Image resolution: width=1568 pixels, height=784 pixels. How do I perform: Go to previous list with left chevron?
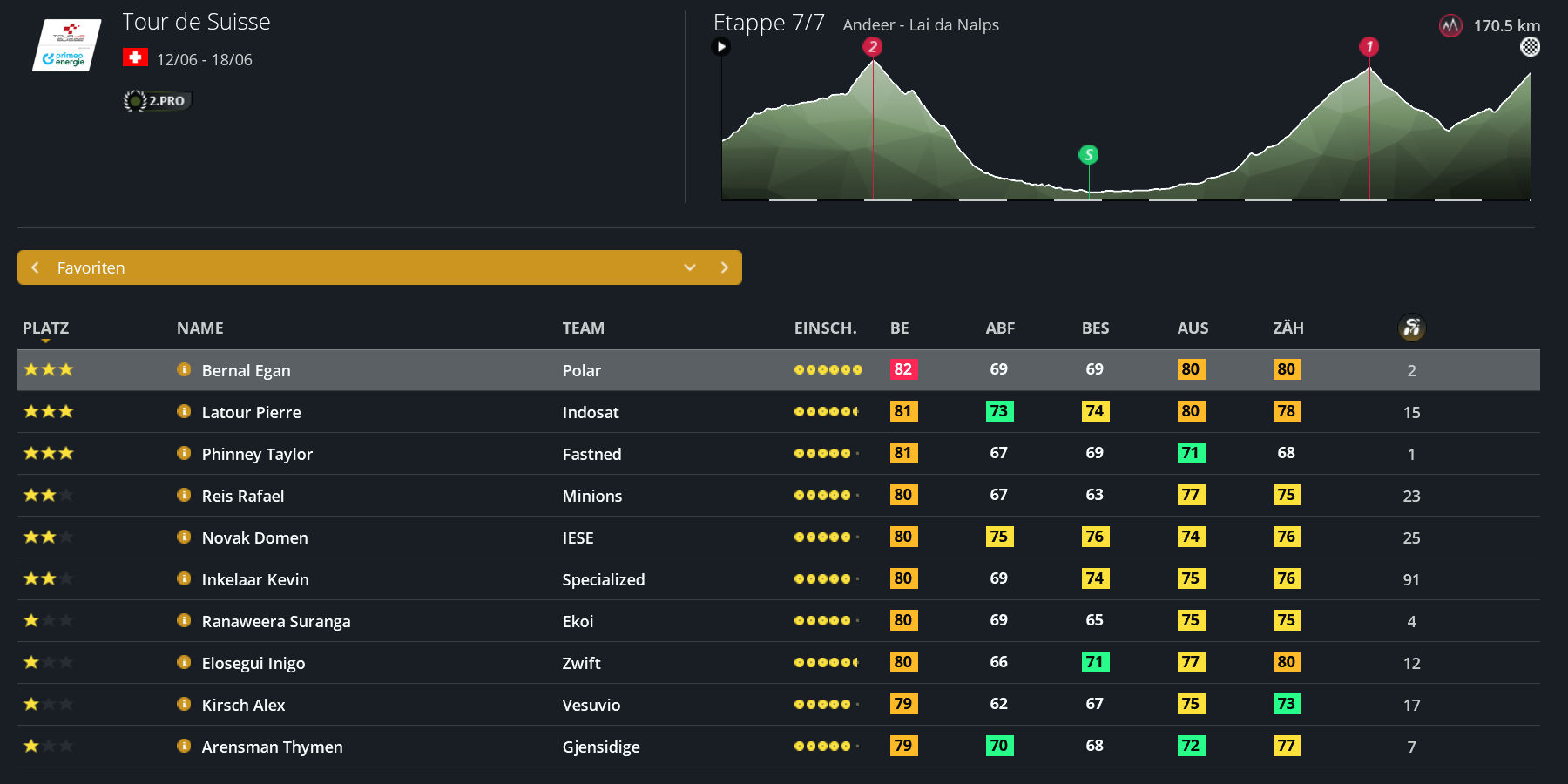pyautogui.click(x=36, y=267)
